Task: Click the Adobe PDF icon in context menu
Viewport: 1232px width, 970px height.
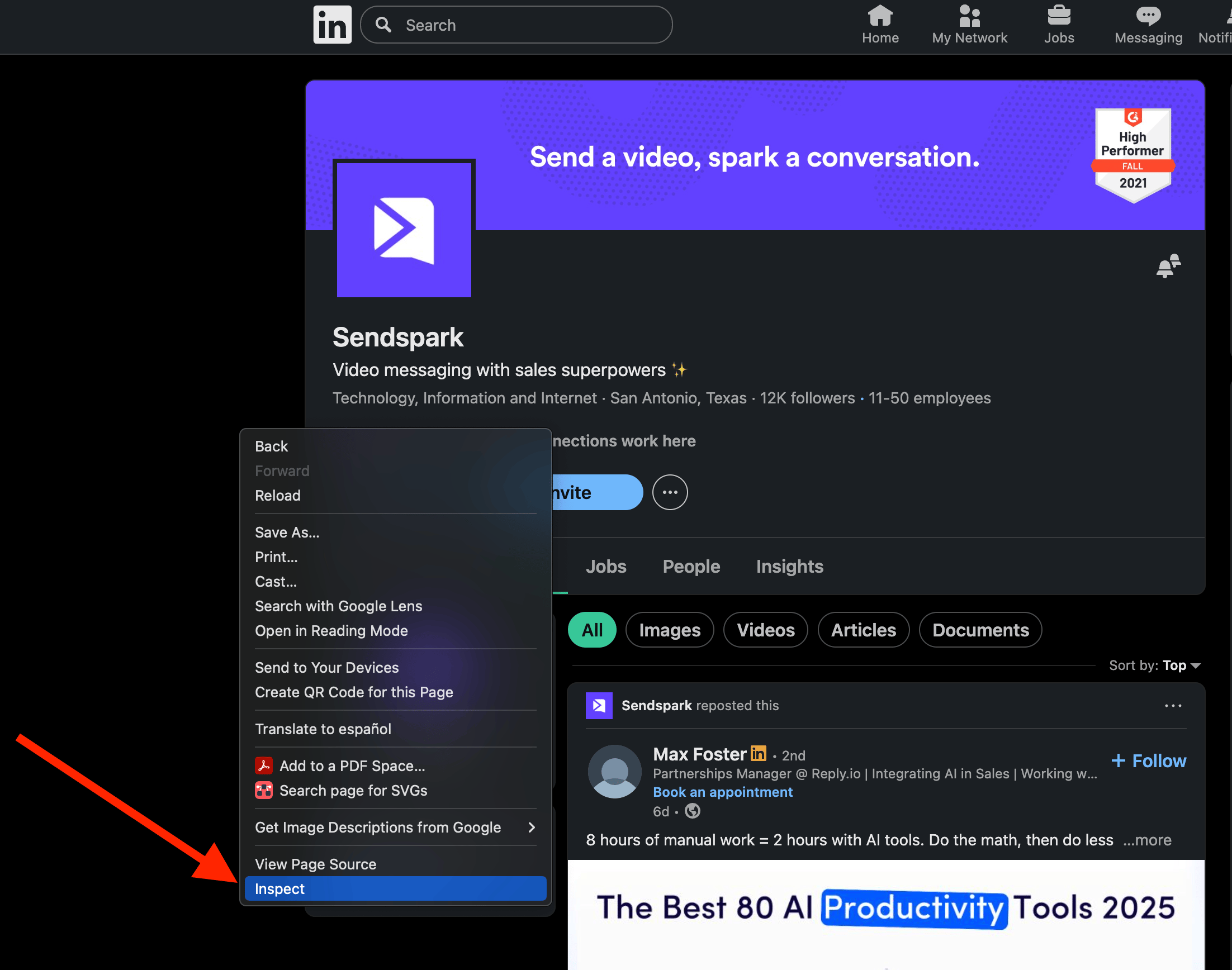Action: tap(263, 765)
